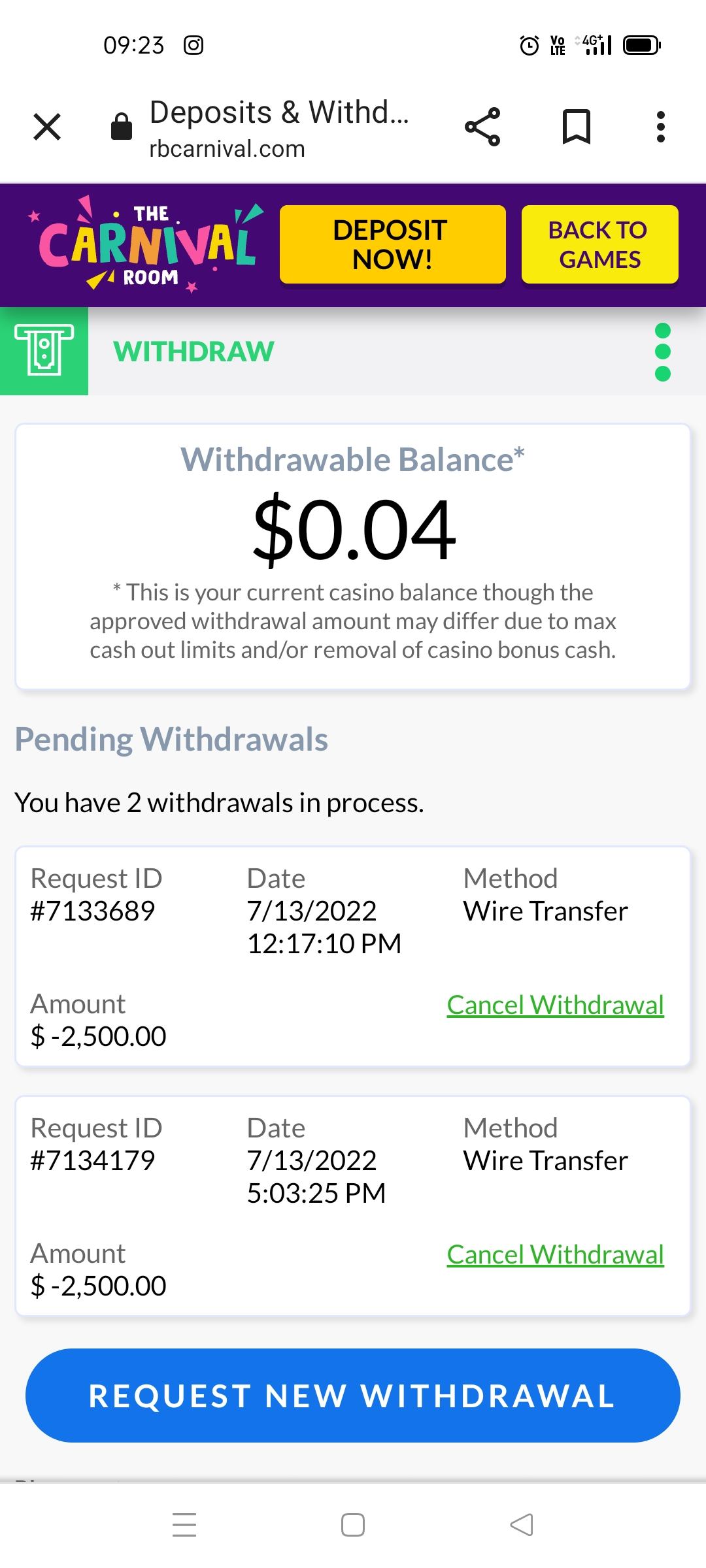Image resolution: width=706 pixels, height=1568 pixels.
Task: Expand the green three-dot Withdraw menu
Action: (662, 351)
